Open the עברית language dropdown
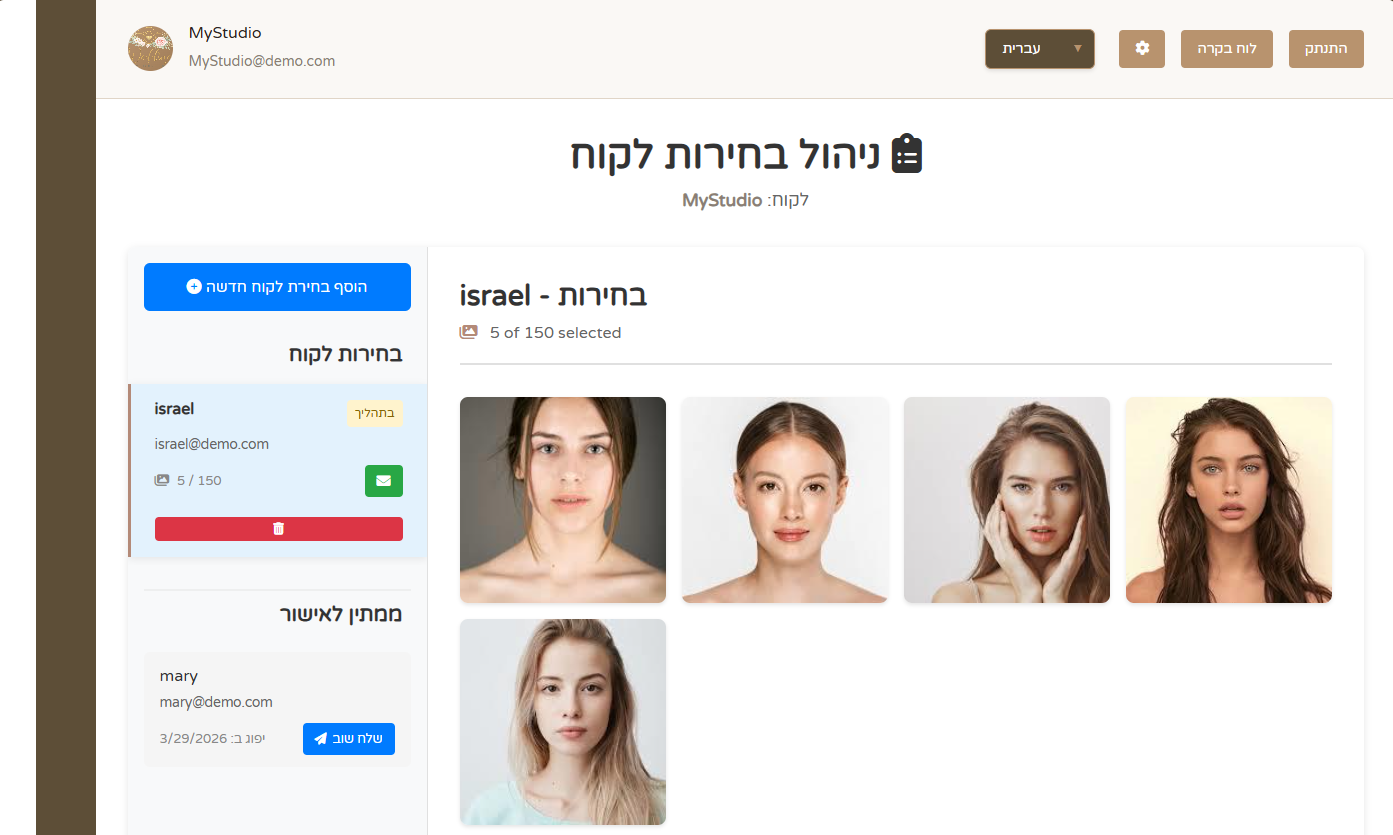Screen dimensions: 1393x835 (x=1040, y=48)
